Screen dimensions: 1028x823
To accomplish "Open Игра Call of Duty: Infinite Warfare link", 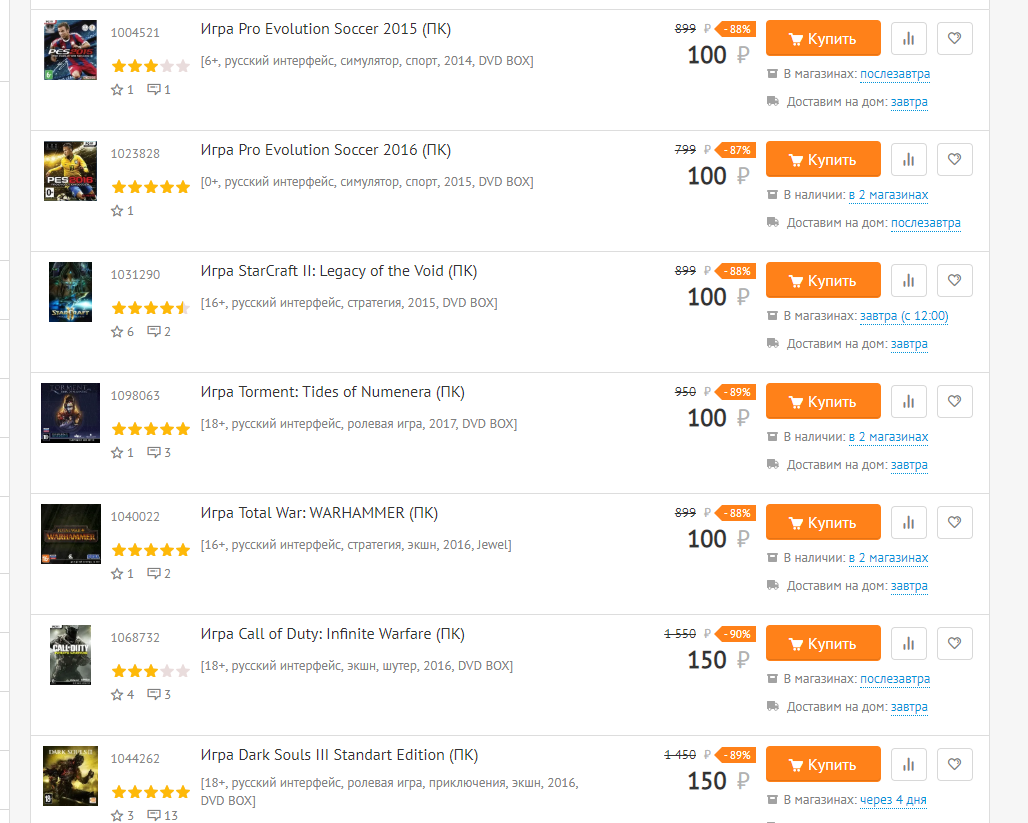I will click(x=332, y=634).
